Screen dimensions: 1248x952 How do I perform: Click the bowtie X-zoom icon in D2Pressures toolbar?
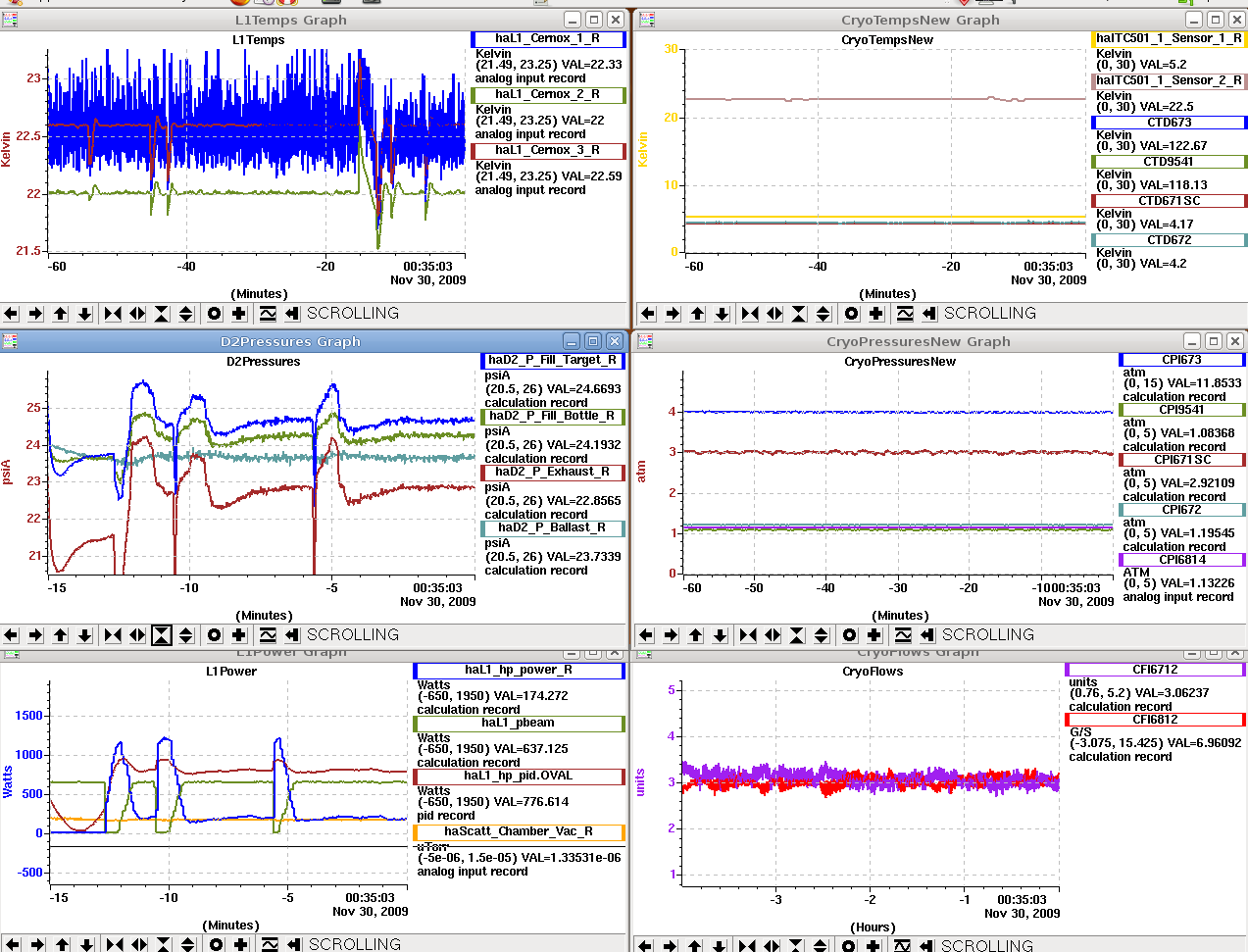click(113, 635)
